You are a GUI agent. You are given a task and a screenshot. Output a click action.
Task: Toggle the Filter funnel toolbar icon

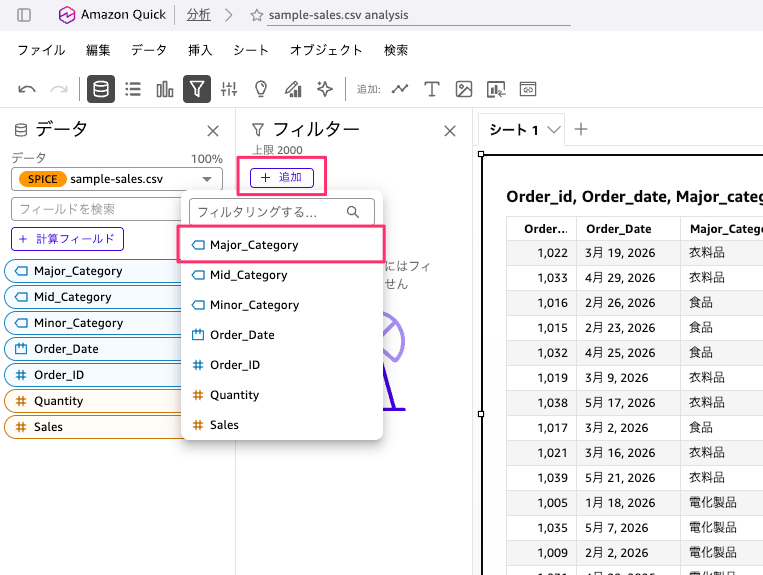197,89
